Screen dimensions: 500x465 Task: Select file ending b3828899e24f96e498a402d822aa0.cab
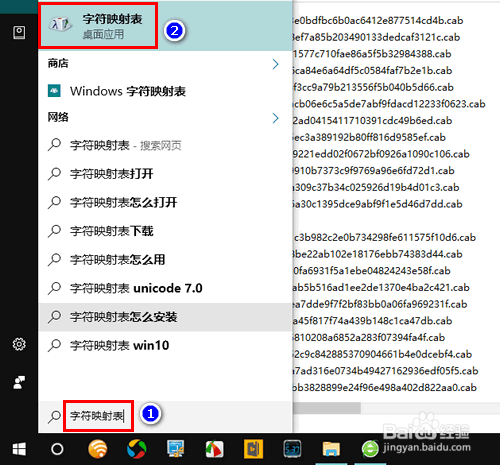(x=385, y=387)
